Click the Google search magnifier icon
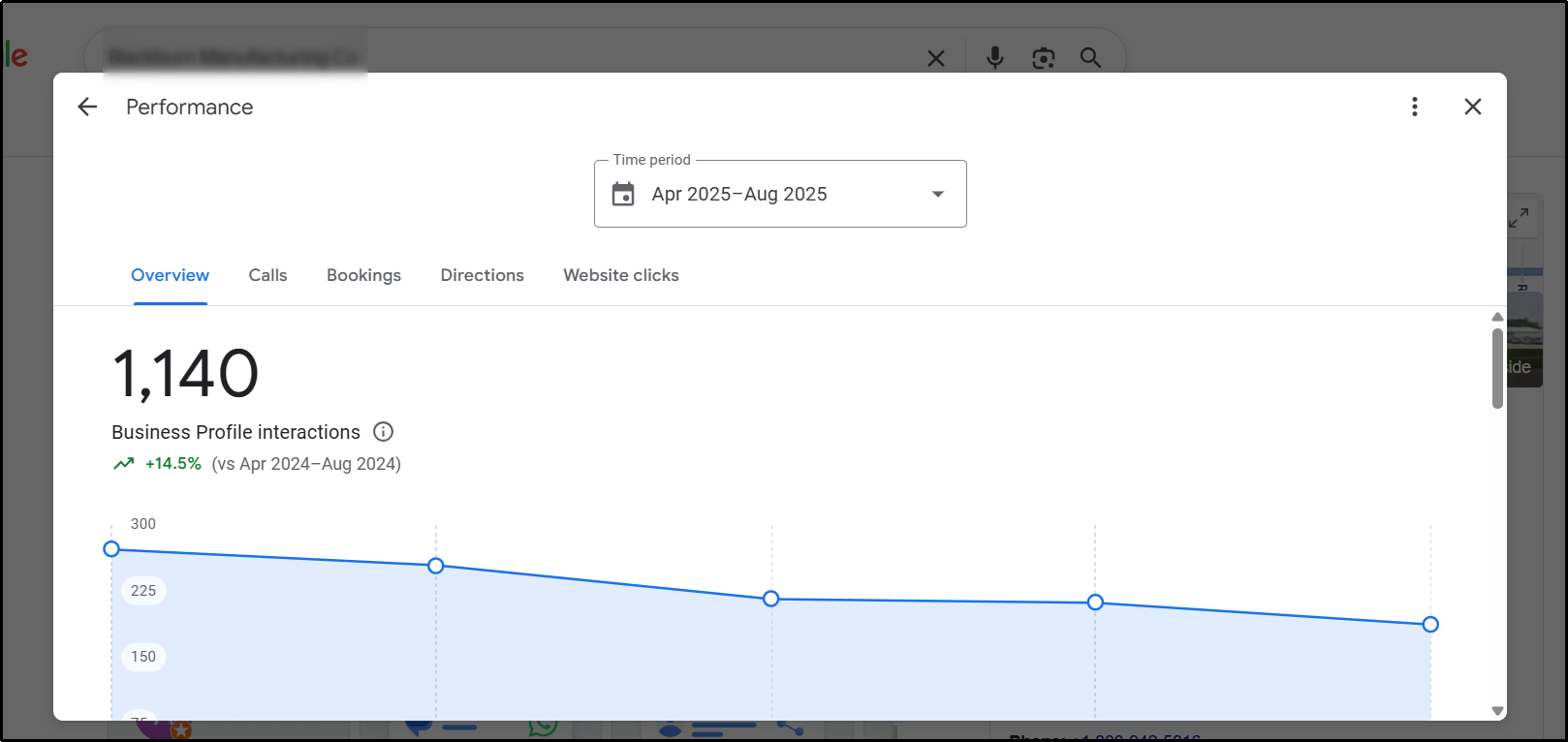 tap(1090, 58)
